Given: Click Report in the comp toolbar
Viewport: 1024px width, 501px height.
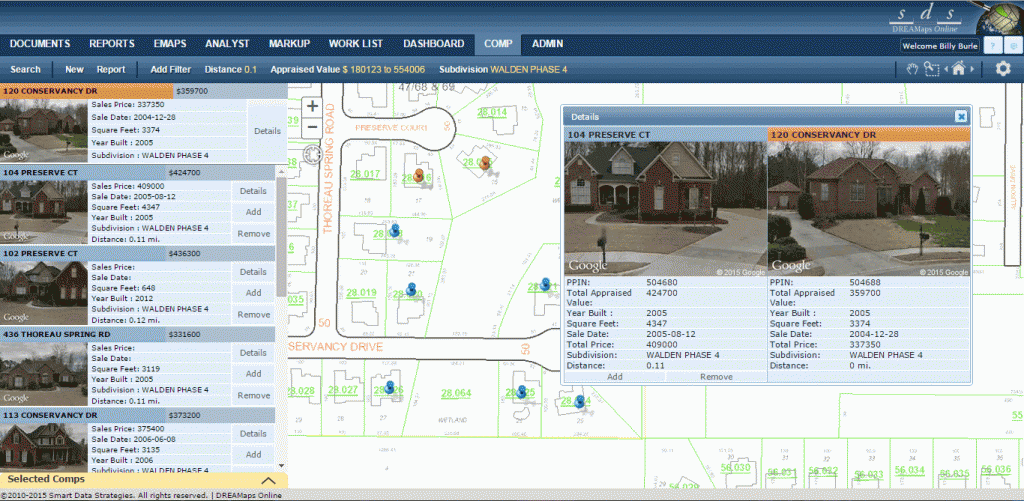Looking at the screenshot, I should (x=111, y=69).
